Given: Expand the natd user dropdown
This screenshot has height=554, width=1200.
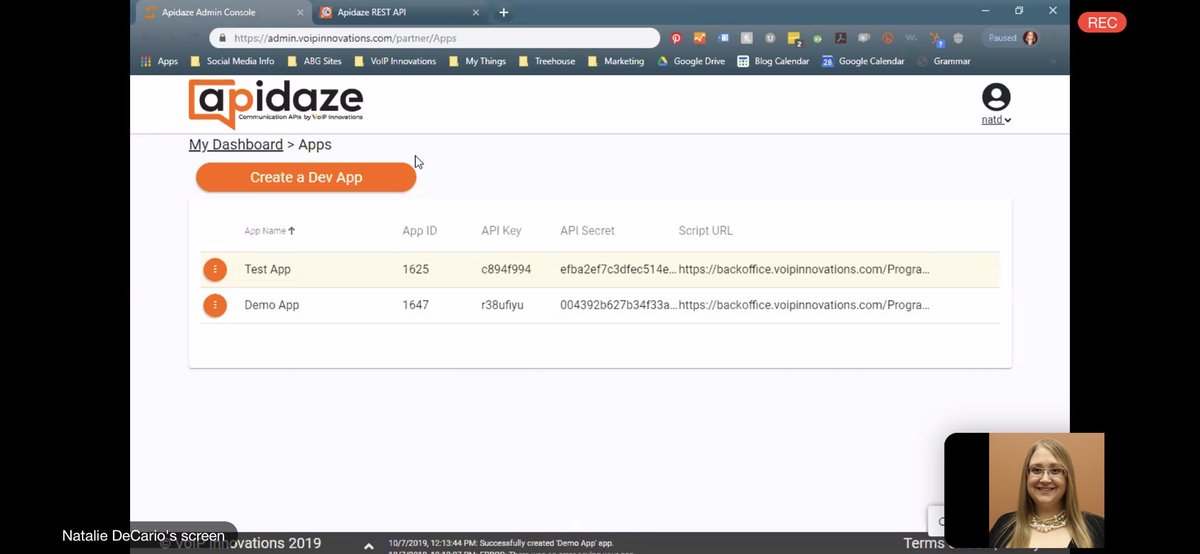Looking at the screenshot, I should (996, 120).
